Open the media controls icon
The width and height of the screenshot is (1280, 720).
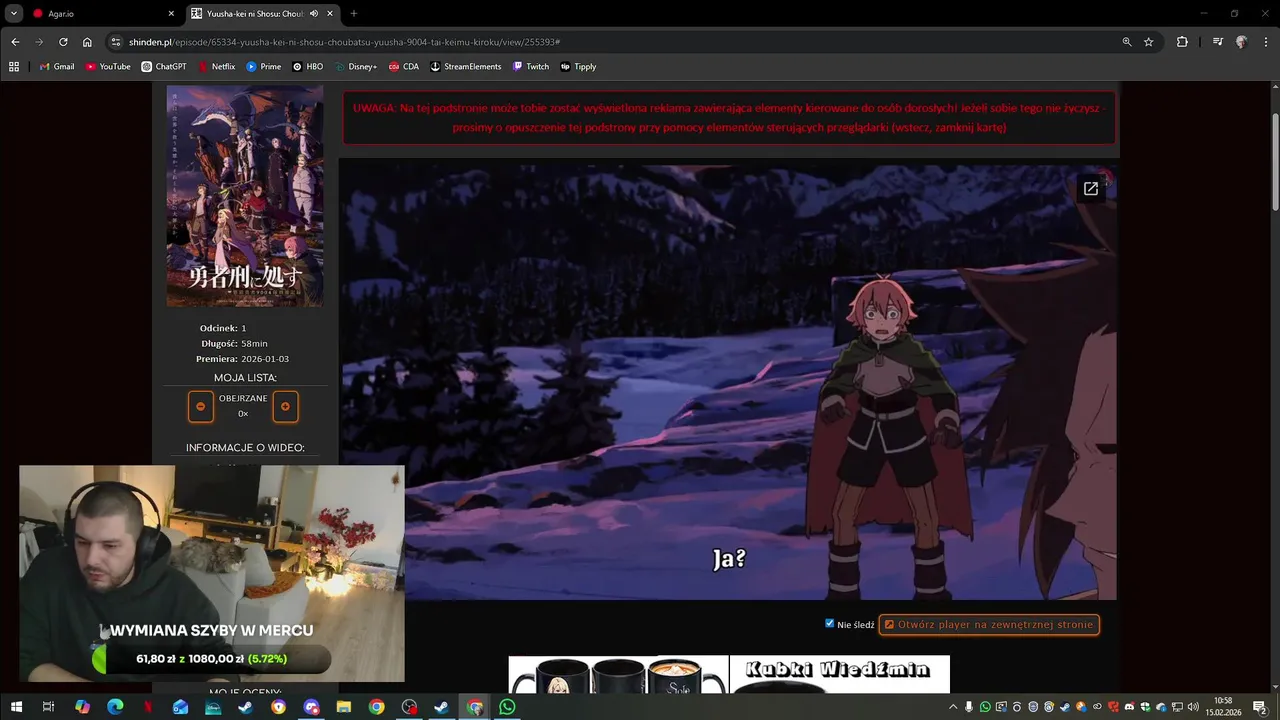1217,42
